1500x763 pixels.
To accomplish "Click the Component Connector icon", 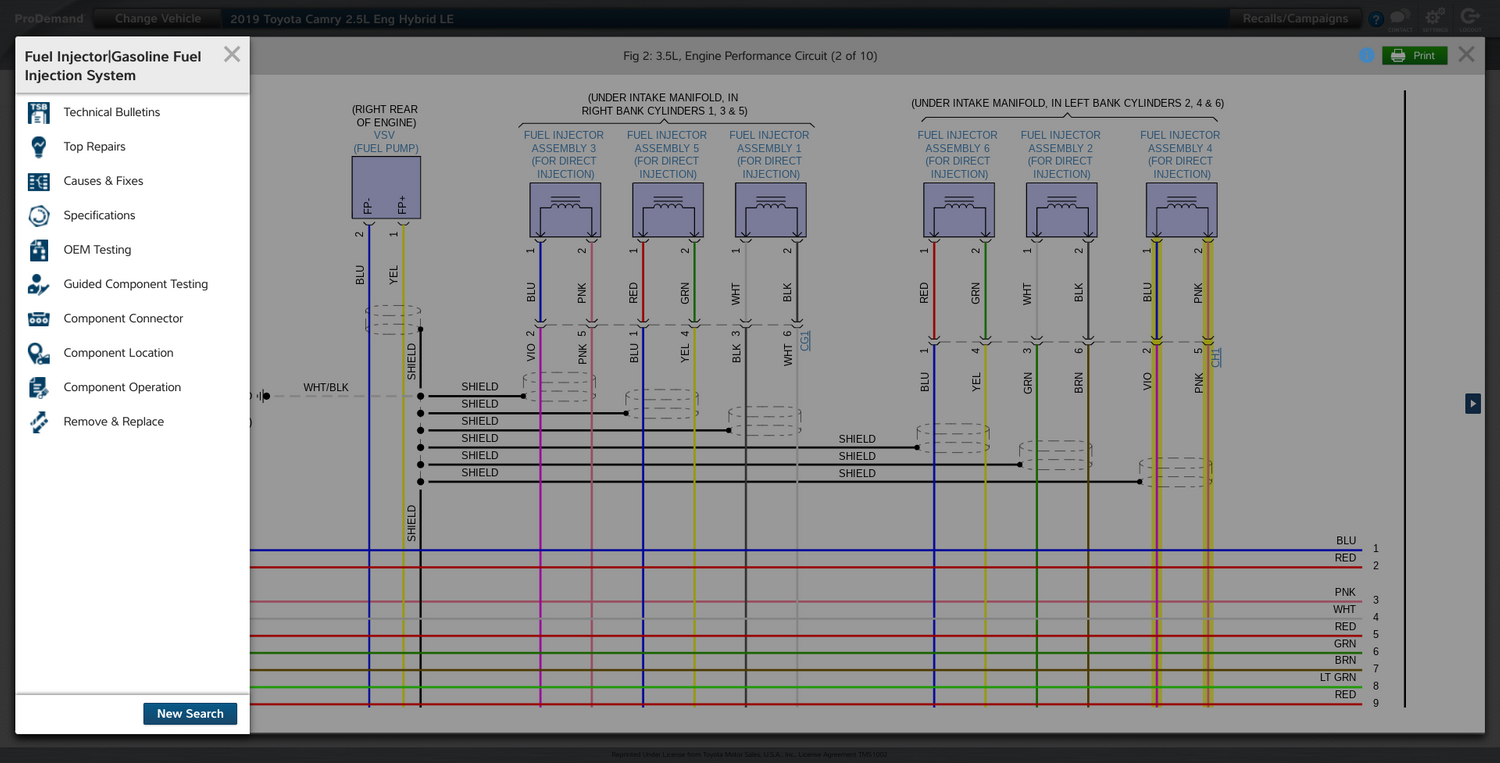I will coord(39,319).
